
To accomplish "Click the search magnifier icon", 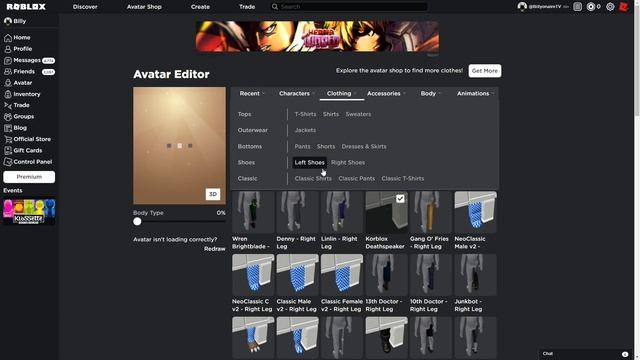I will pyautogui.click(x=275, y=7).
